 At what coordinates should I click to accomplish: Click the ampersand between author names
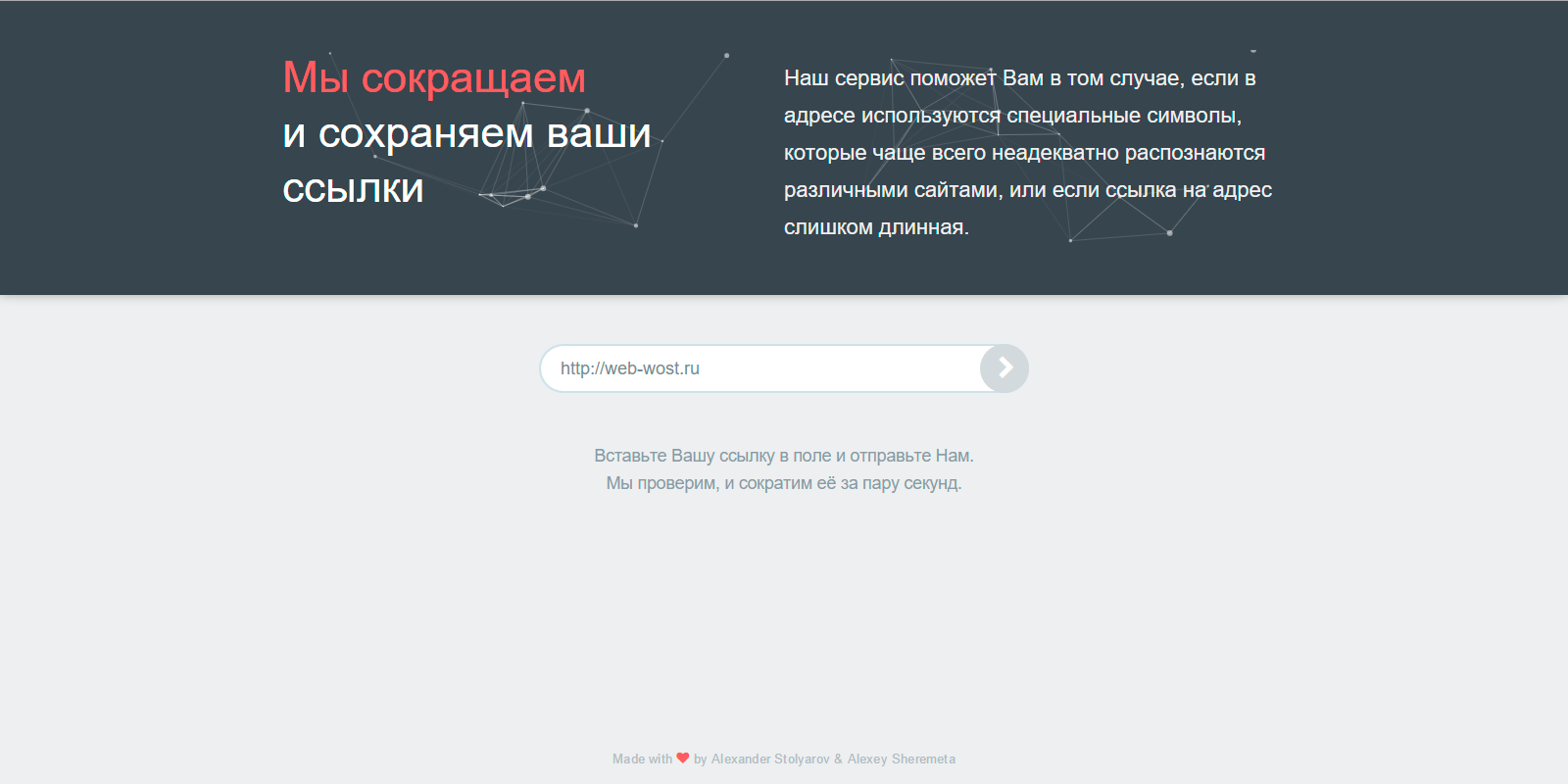(x=838, y=759)
